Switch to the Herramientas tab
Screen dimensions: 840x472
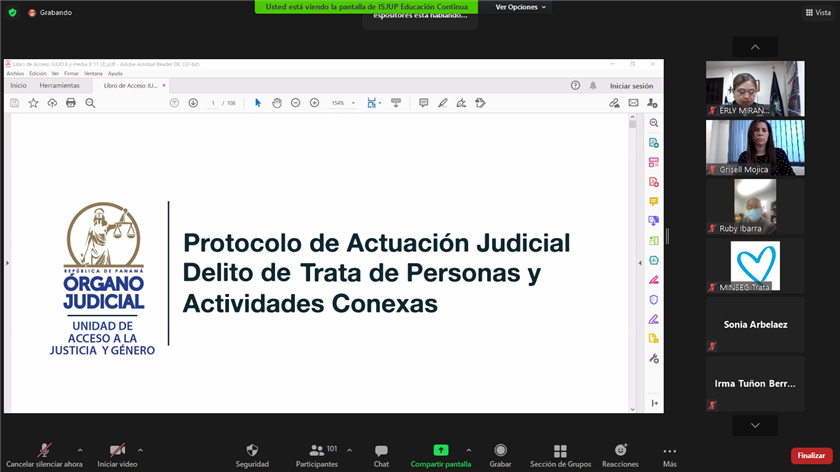pyautogui.click(x=59, y=85)
